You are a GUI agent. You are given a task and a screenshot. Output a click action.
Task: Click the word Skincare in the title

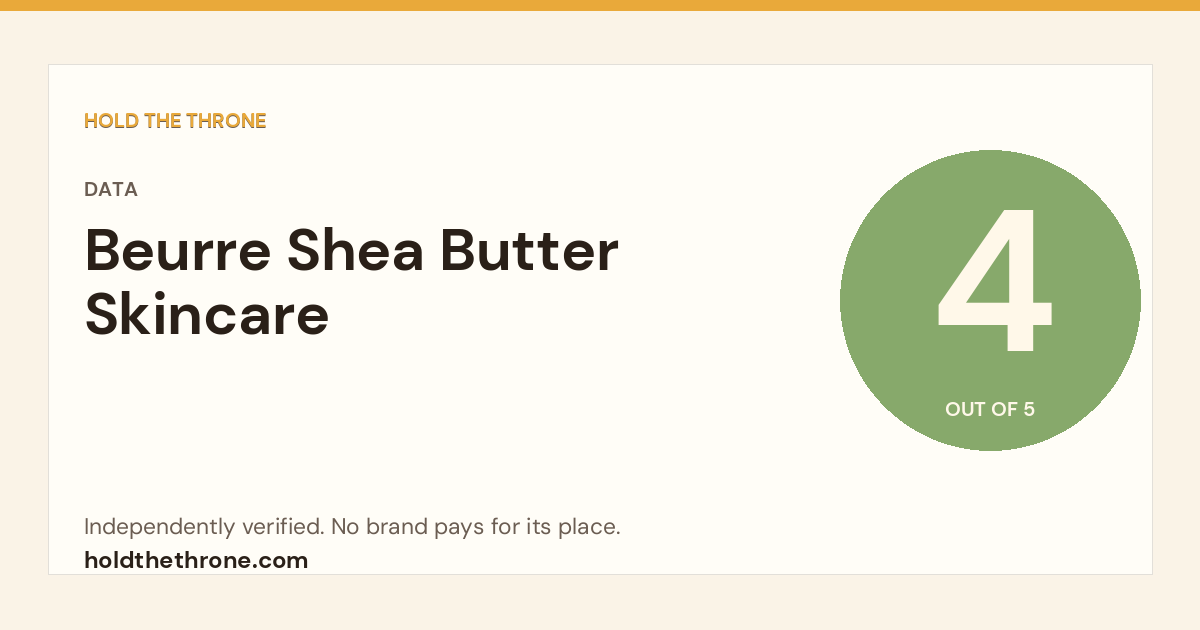[x=207, y=313]
